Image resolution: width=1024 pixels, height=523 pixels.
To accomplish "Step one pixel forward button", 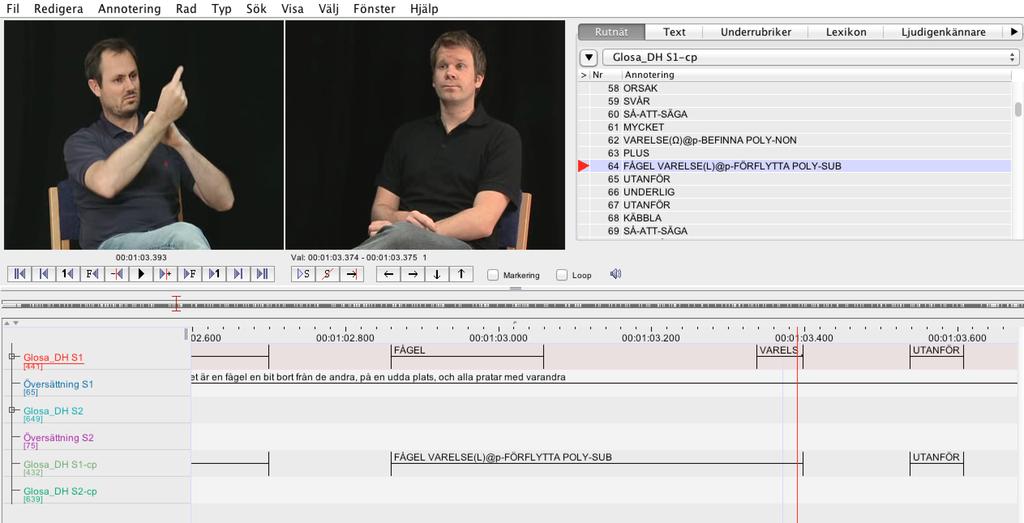I will click(x=165, y=274).
